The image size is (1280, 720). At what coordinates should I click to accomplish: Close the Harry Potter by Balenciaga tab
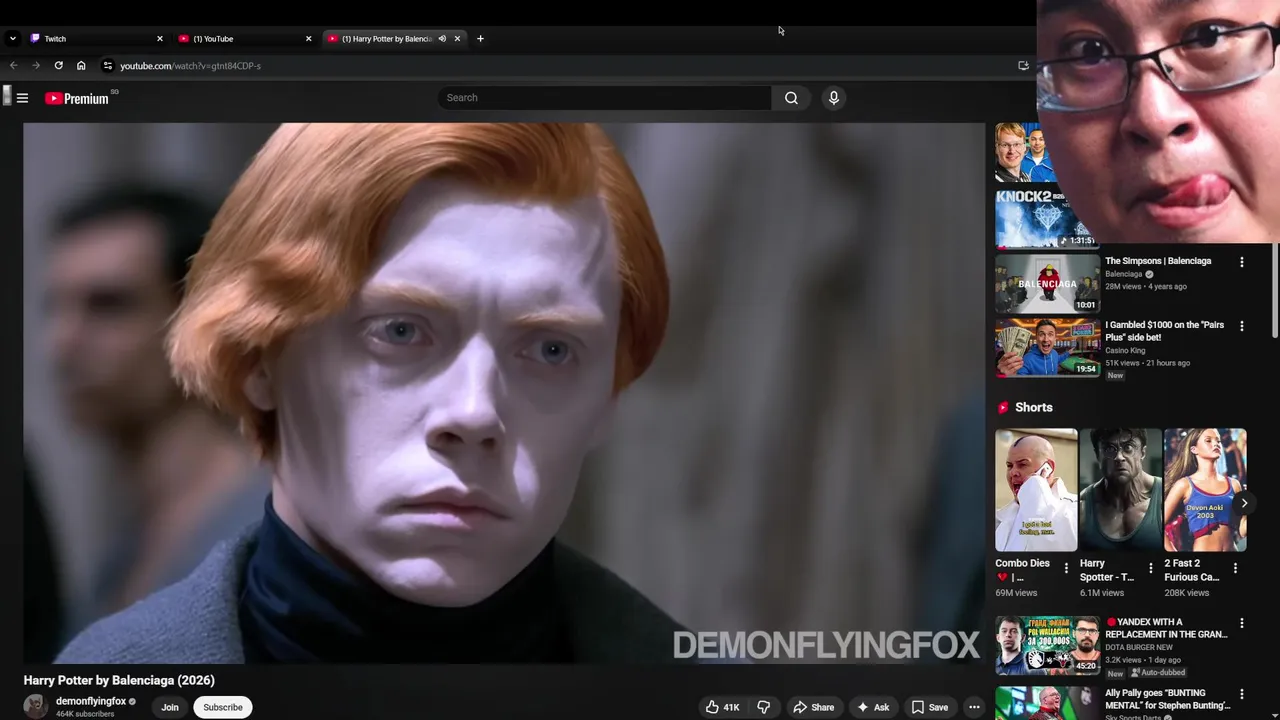point(457,39)
